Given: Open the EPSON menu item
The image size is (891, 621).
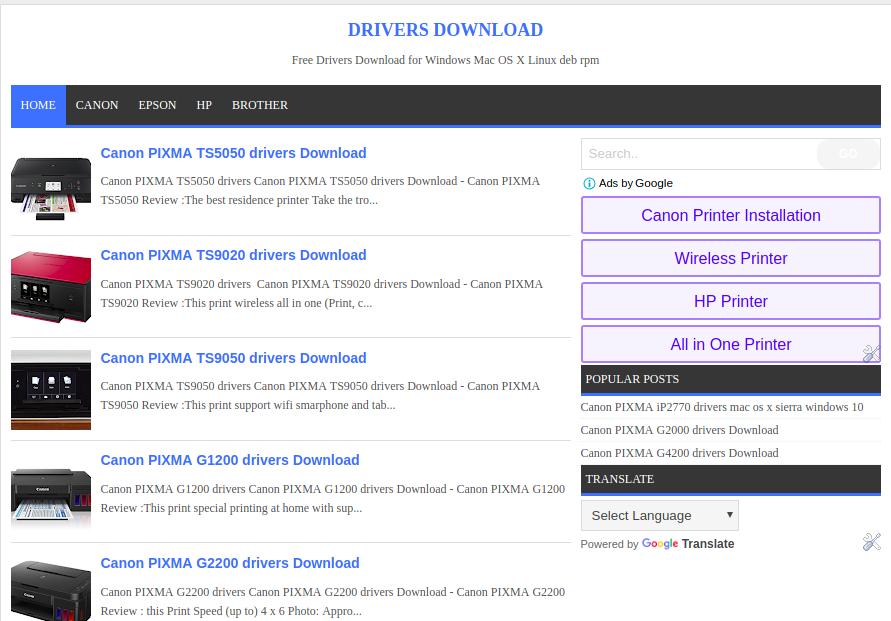Looking at the screenshot, I should tap(157, 105).
